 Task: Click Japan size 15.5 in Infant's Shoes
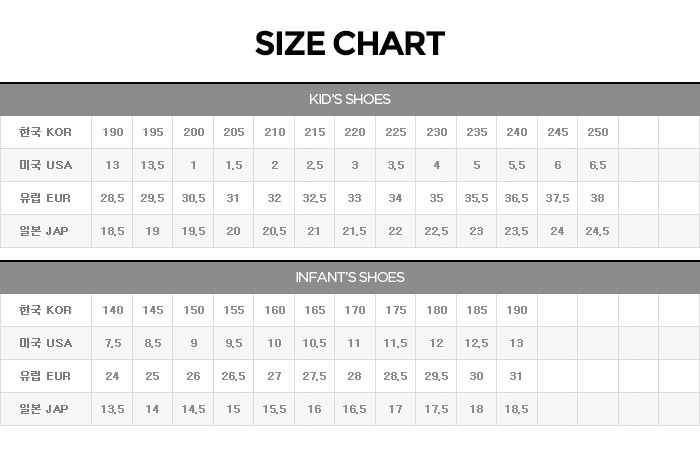274,409
